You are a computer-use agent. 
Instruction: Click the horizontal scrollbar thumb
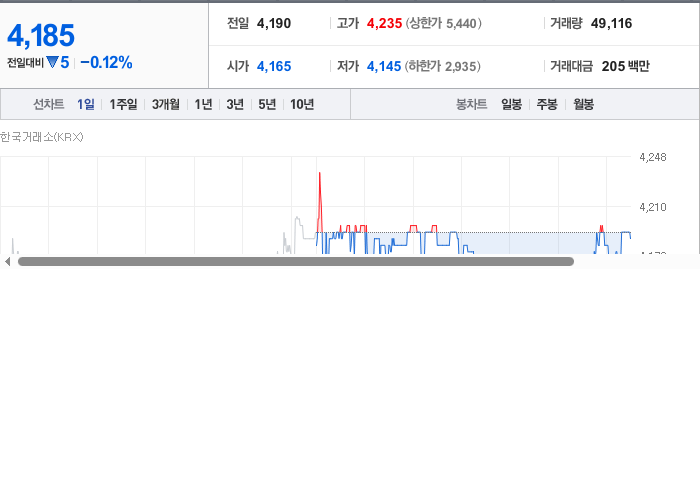[296, 262]
